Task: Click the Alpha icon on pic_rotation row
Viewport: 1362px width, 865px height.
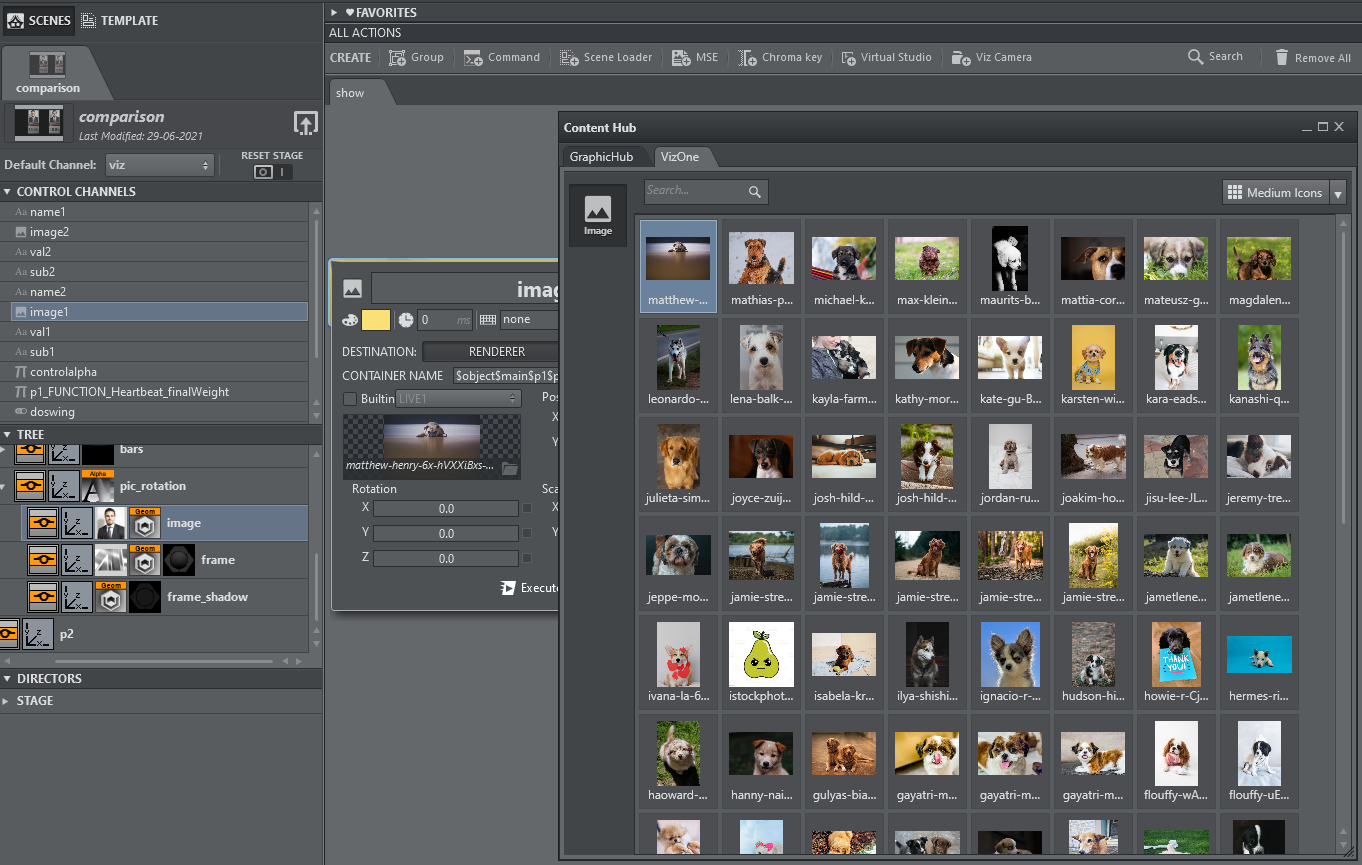Action: coord(98,486)
